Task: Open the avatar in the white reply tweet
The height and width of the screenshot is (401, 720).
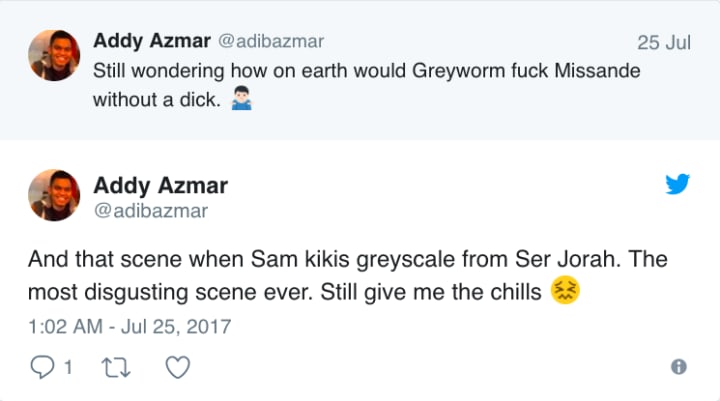Action: [x=55, y=193]
